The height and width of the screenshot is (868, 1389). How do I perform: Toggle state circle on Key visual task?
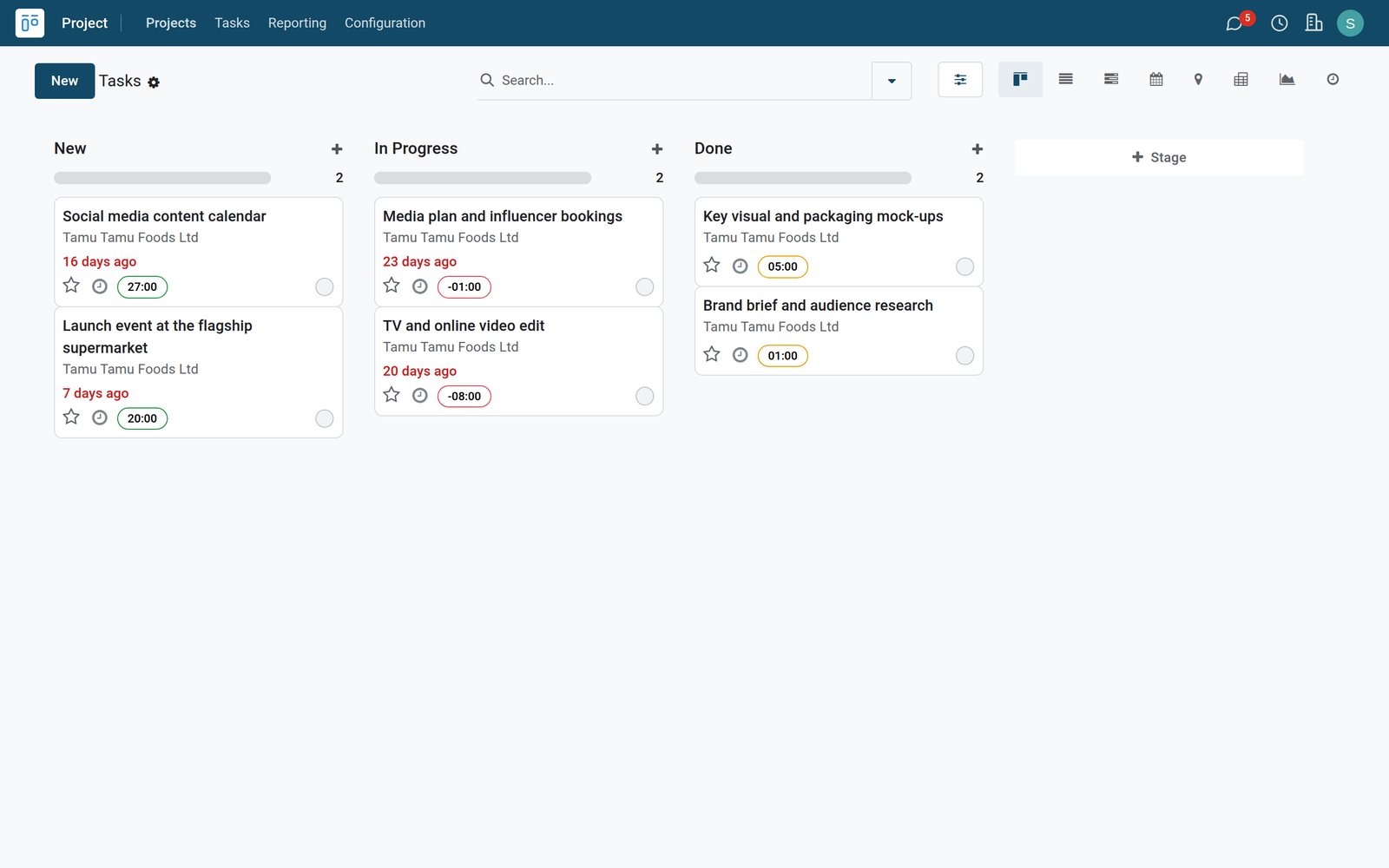click(964, 266)
